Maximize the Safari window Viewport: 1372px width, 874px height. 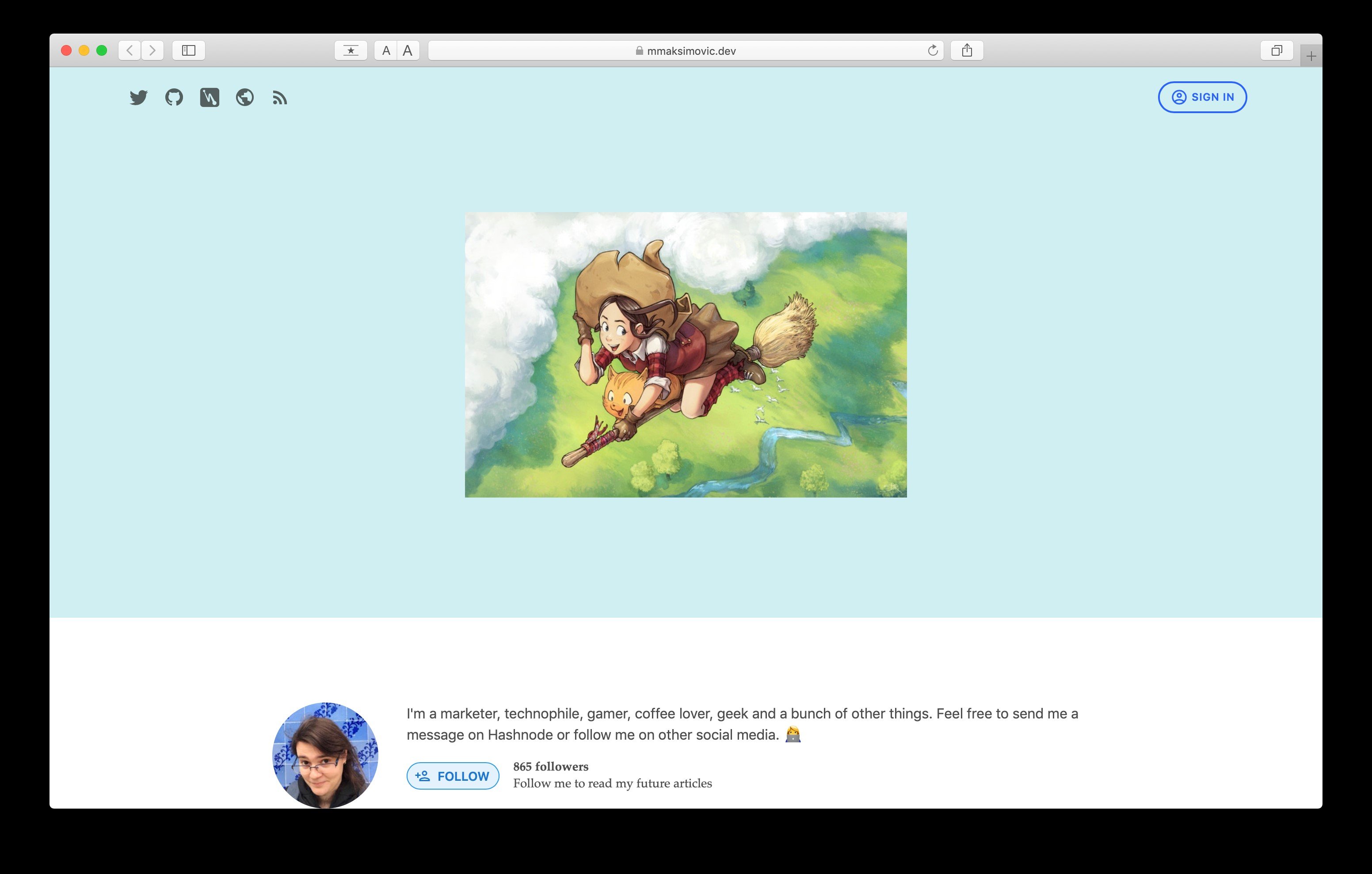coord(101,50)
